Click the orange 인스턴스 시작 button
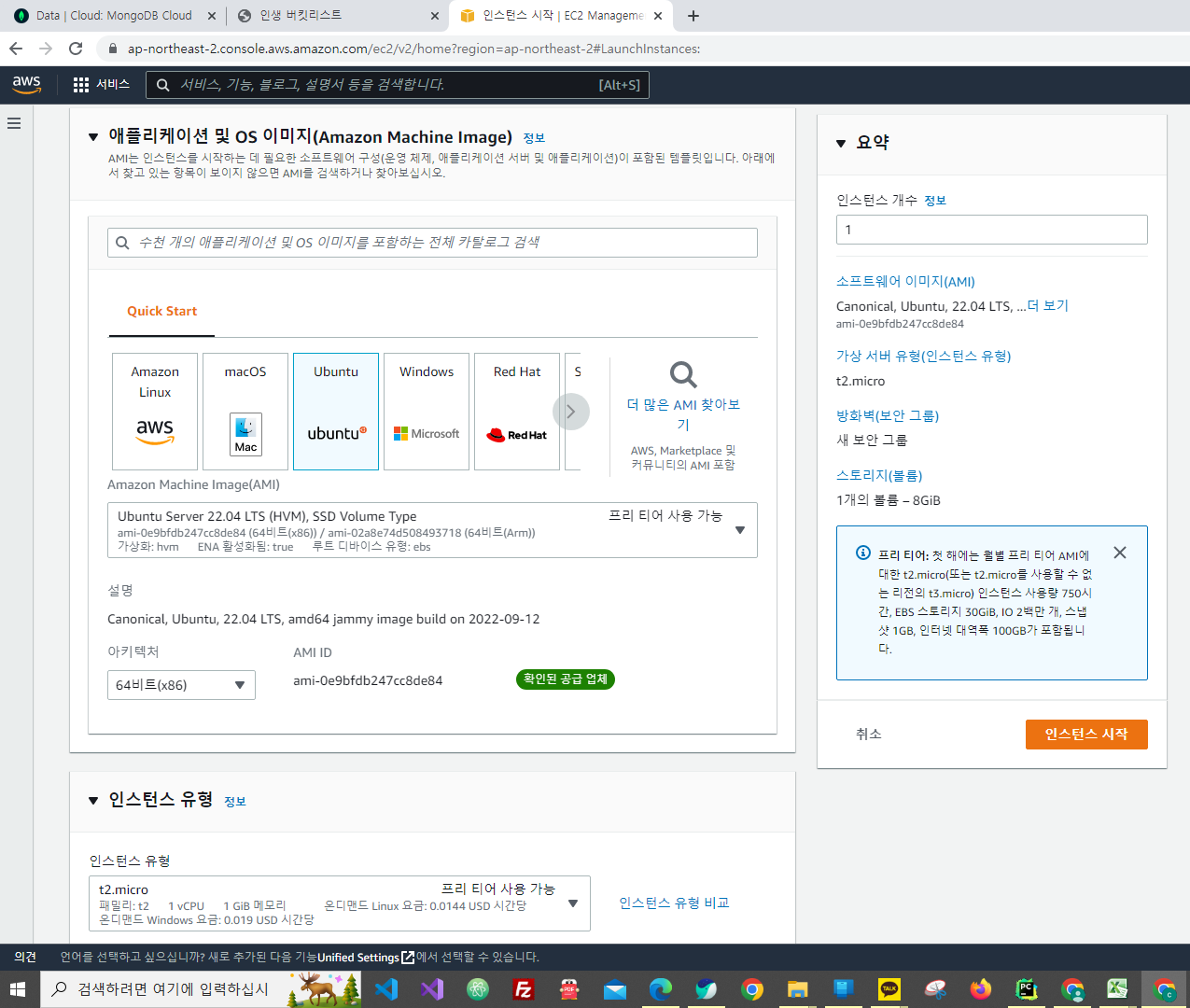This screenshot has height=1008, width=1190. [x=1086, y=735]
